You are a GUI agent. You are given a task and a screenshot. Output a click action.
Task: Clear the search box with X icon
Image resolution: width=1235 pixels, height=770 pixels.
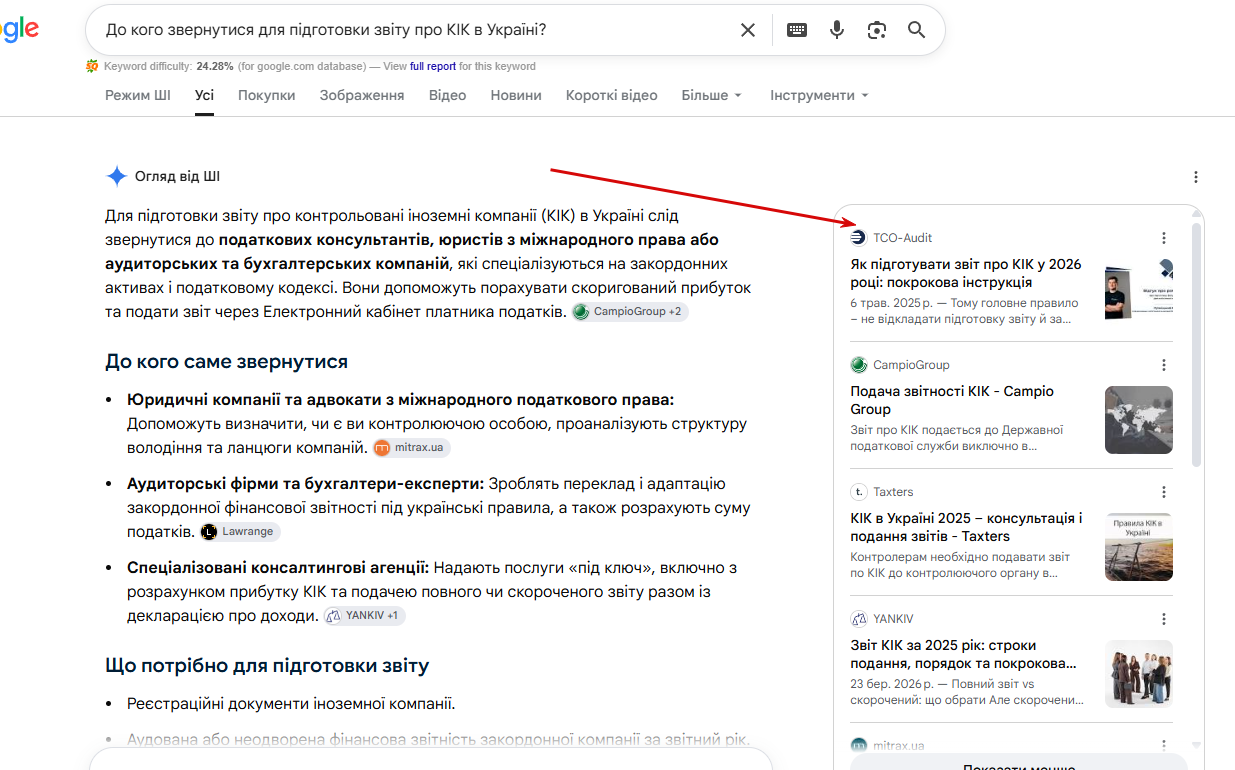[x=748, y=30]
